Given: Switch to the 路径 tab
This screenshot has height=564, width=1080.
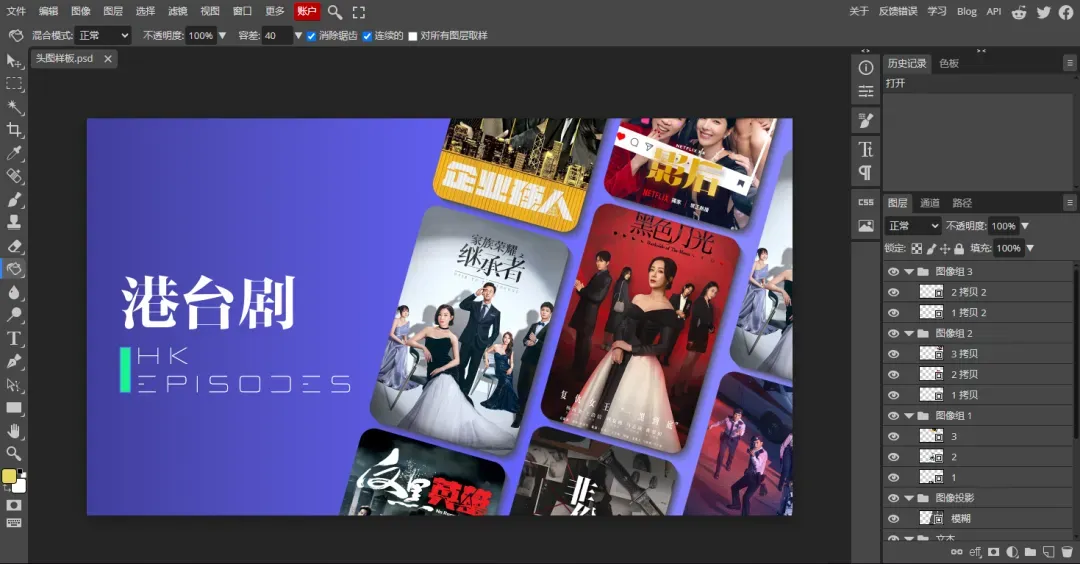Looking at the screenshot, I should tap(962, 202).
